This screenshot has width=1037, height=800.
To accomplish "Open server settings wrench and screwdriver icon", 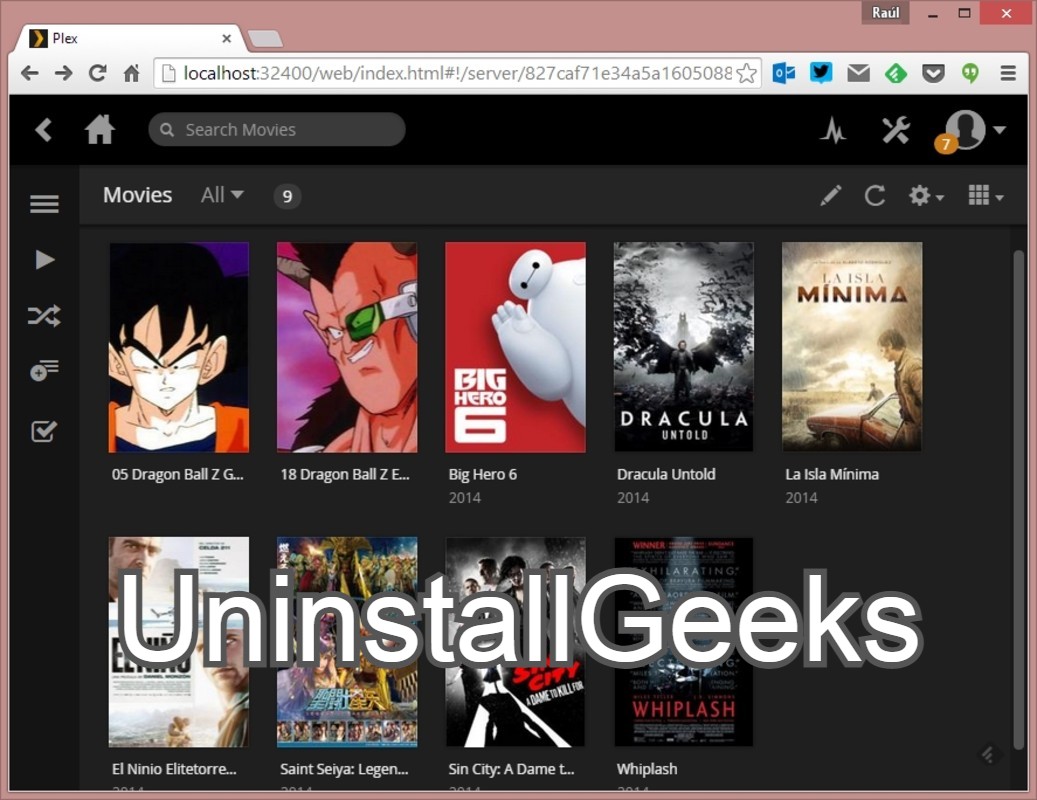I will (896, 130).
